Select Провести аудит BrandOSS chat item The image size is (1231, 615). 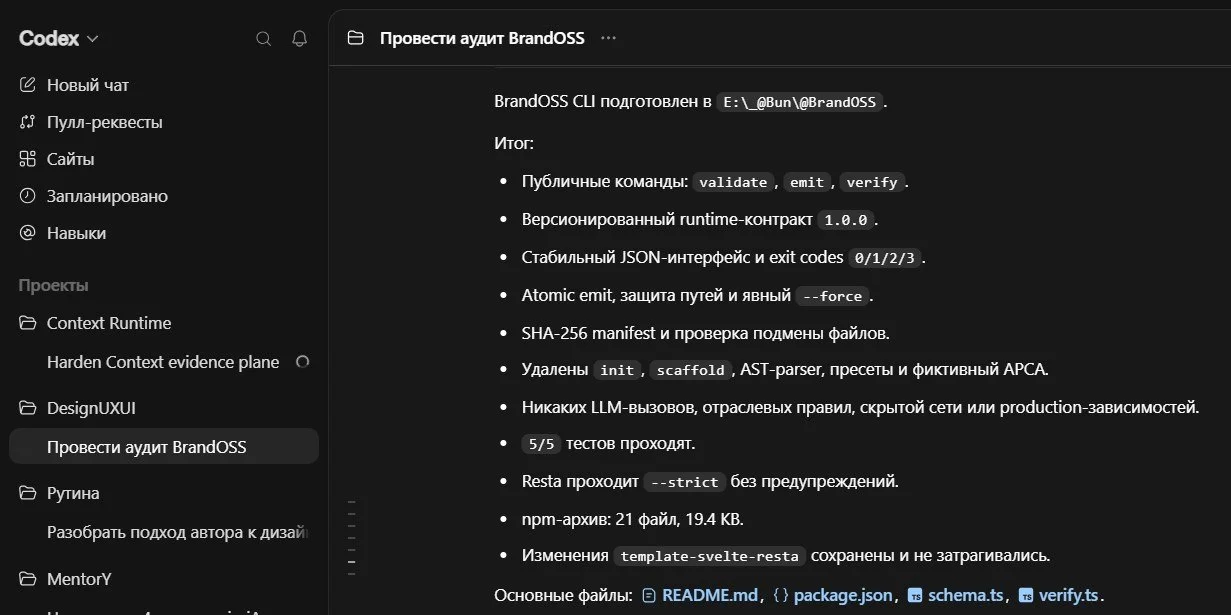[x=164, y=447]
